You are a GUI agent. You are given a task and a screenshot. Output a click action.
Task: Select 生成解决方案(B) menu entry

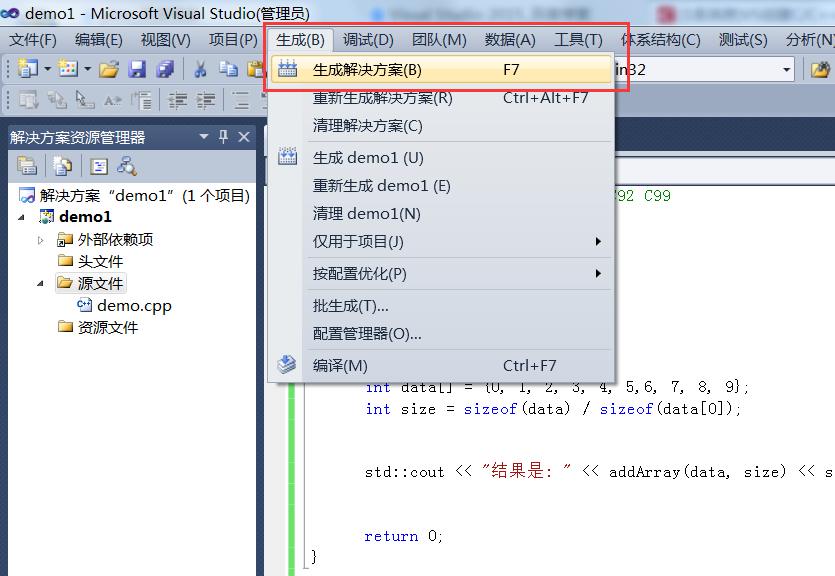coord(441,70)
